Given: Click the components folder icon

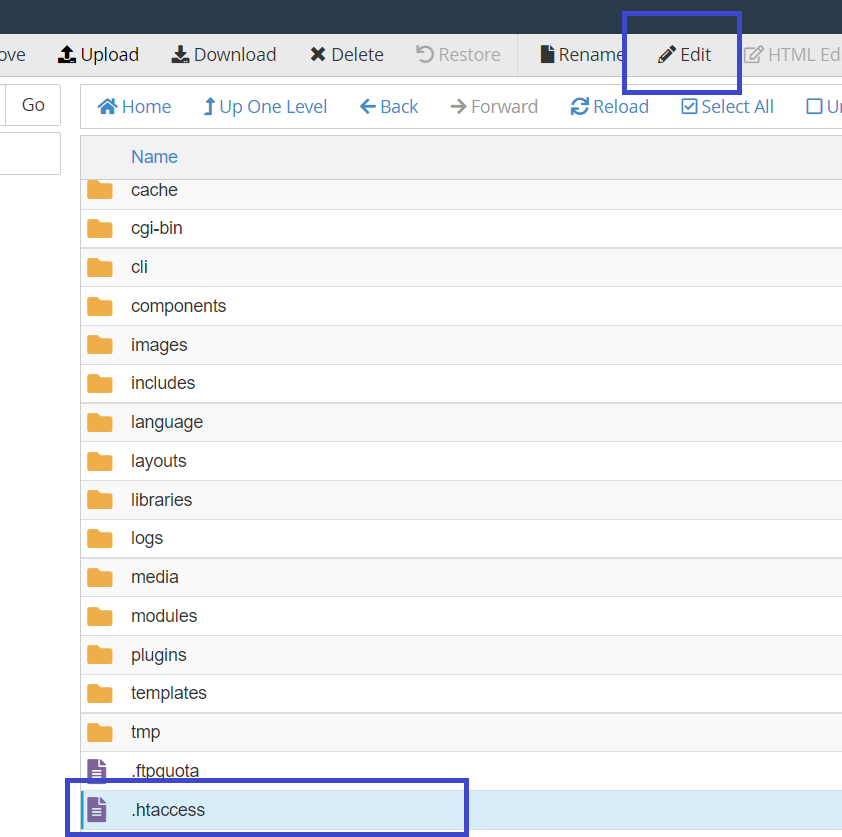Looking at the screenshot, I should (x=100, y=306).
